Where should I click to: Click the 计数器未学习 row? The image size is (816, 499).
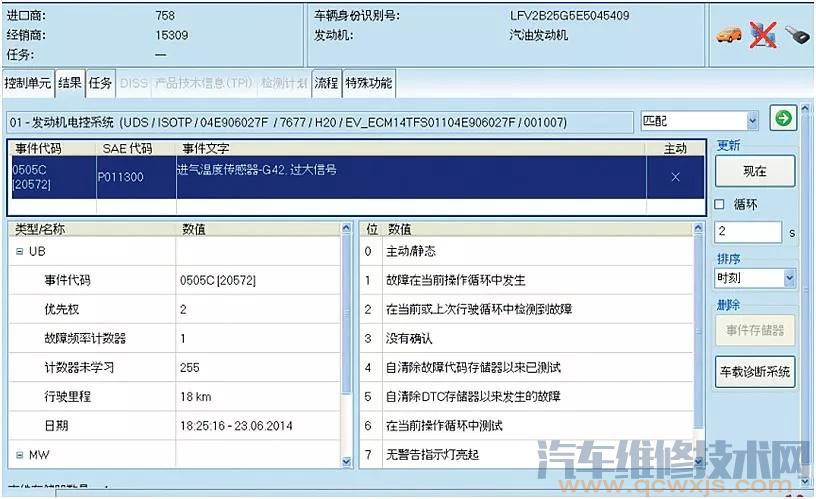tap(174, 367)
